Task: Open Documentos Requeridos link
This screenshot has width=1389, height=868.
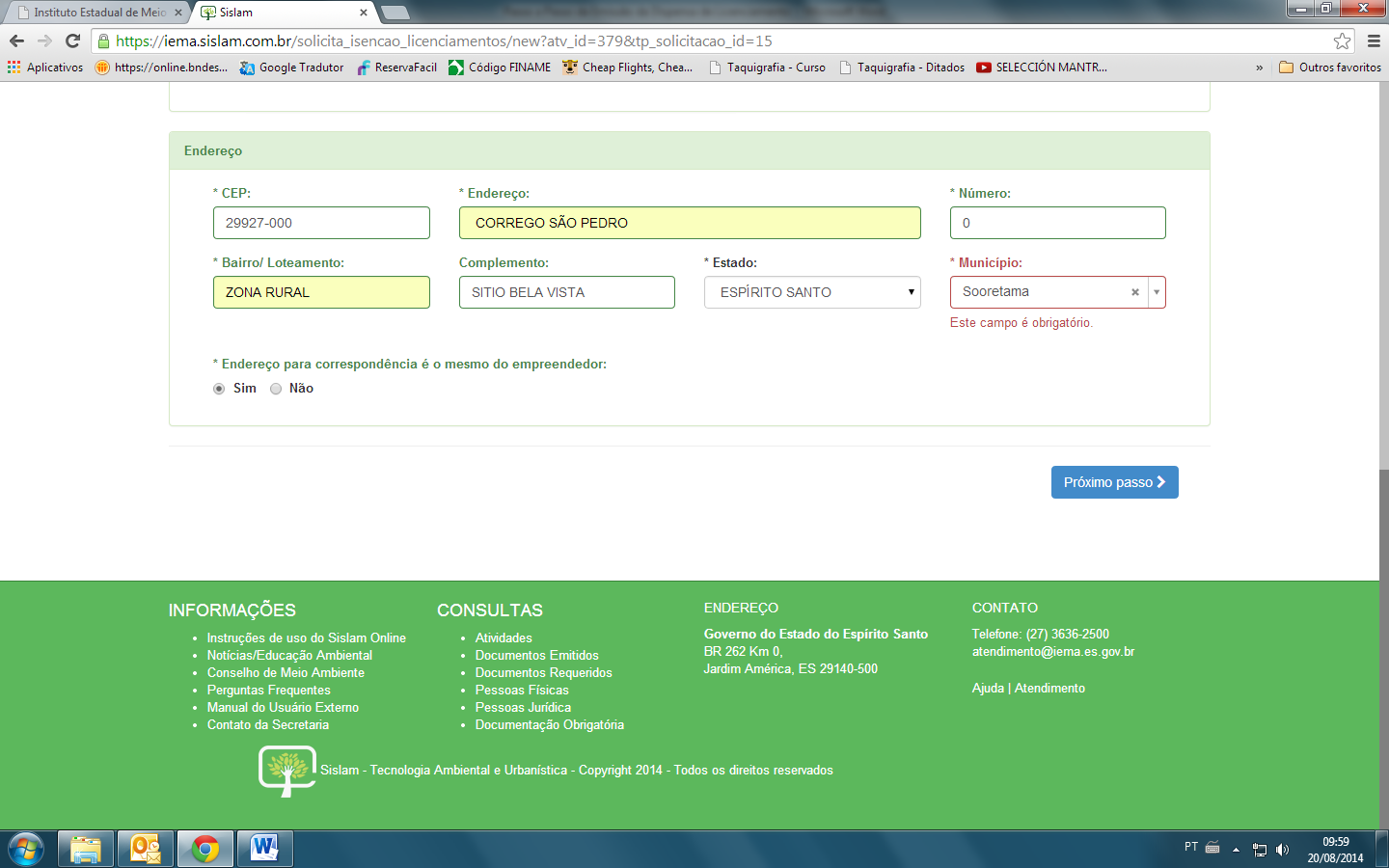Action: tap(543, 672)
